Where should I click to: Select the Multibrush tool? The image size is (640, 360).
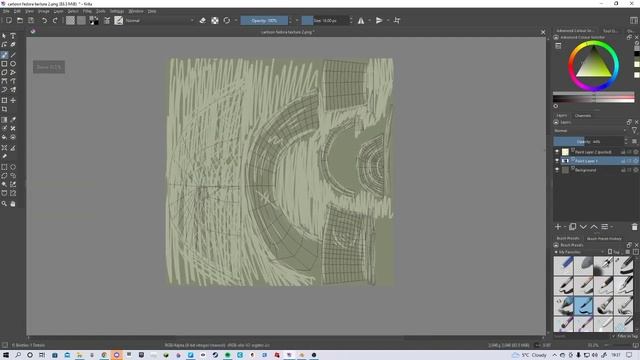13,89
